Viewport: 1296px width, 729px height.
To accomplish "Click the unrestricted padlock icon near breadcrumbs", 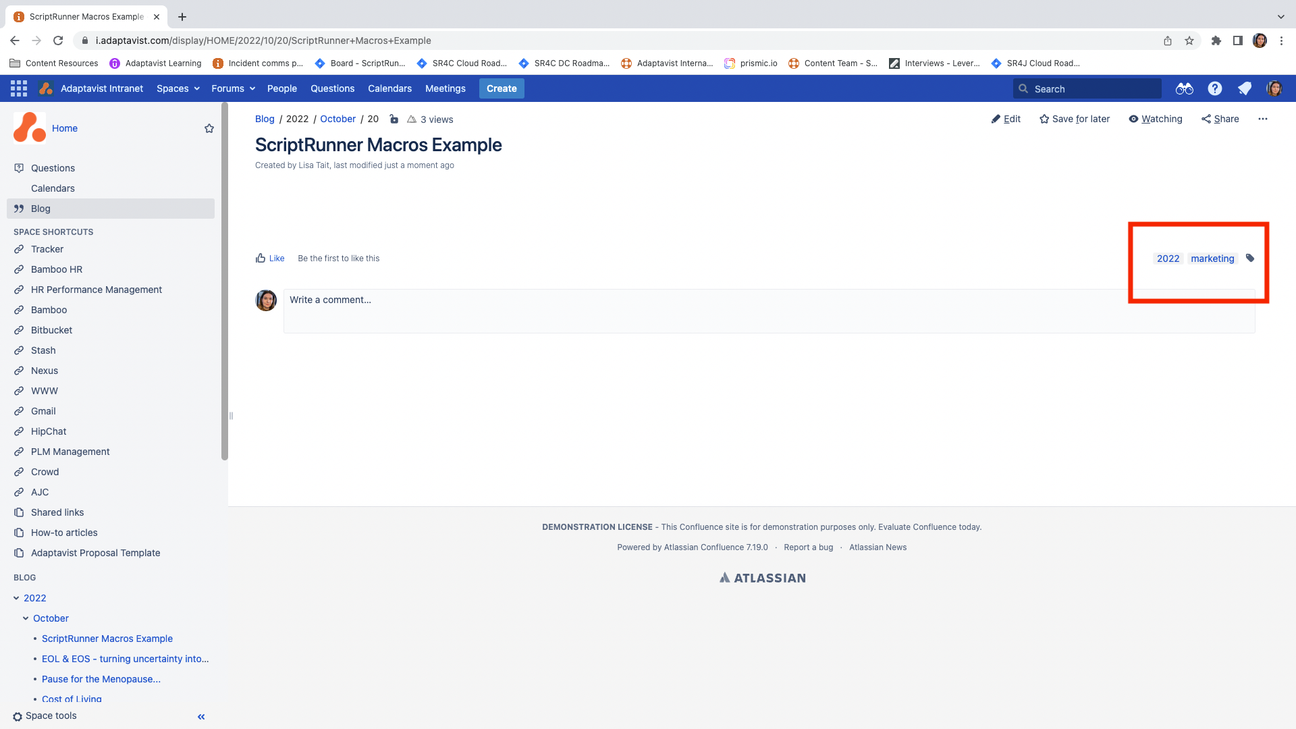I will (394, 118).
